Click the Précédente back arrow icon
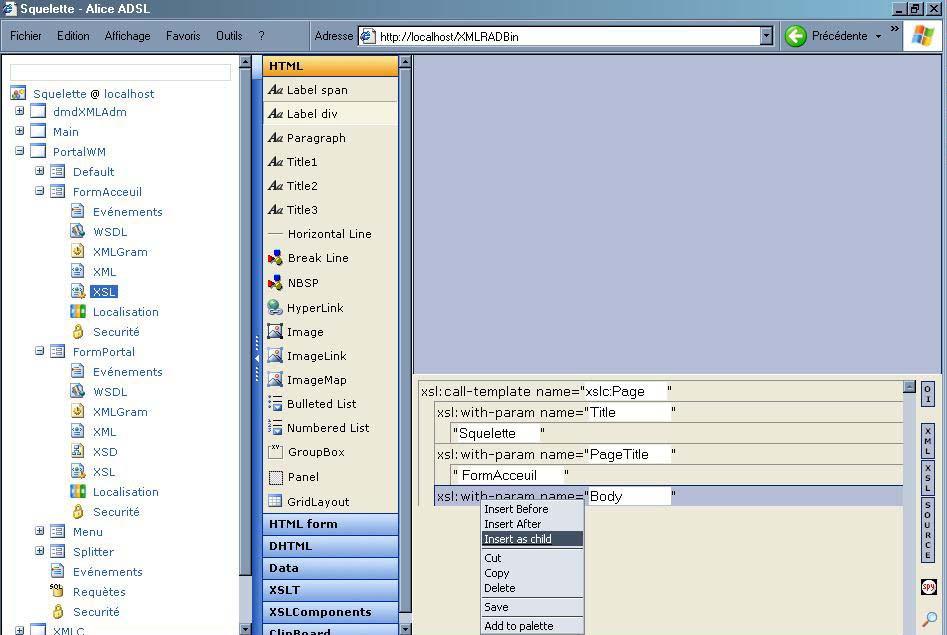Image resolution: width=947 pixels, height=635 pixels. pyautogui.click(x=796, y=36)
